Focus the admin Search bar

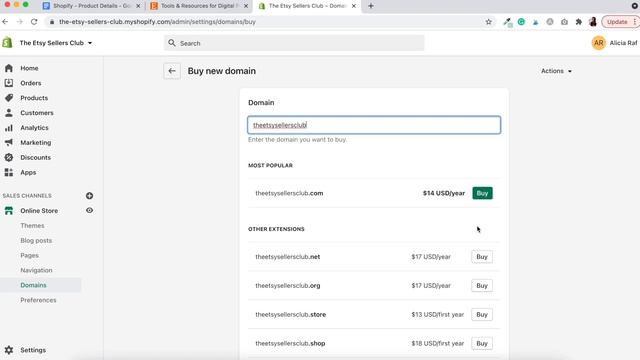point(294,43)
